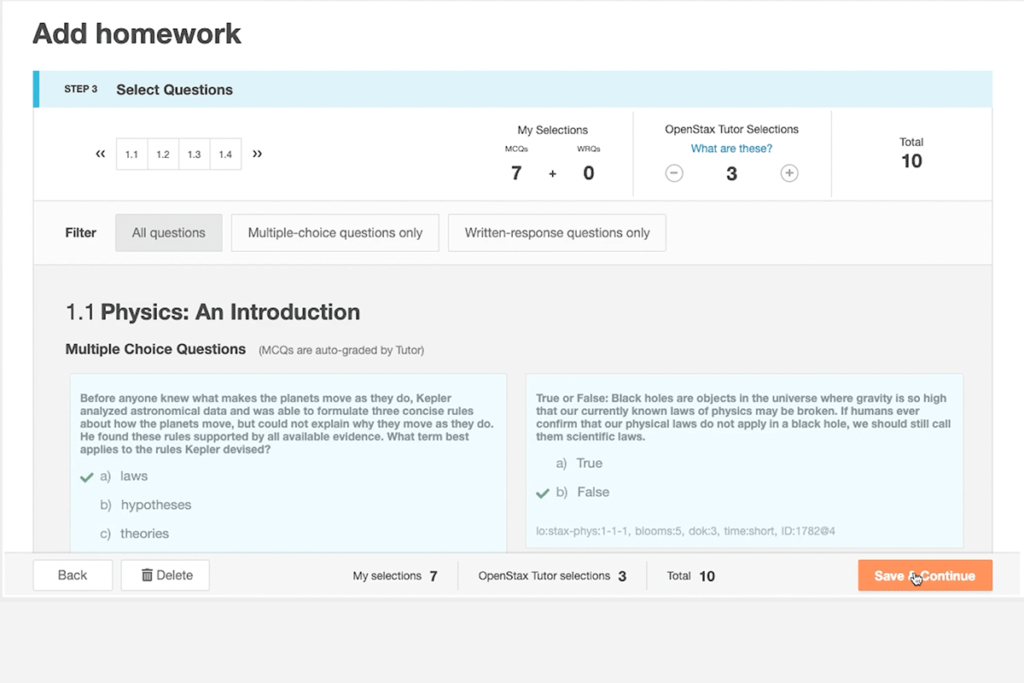
Task: Click the checkmark next to 'laws' answer
Action: point(87,477)
